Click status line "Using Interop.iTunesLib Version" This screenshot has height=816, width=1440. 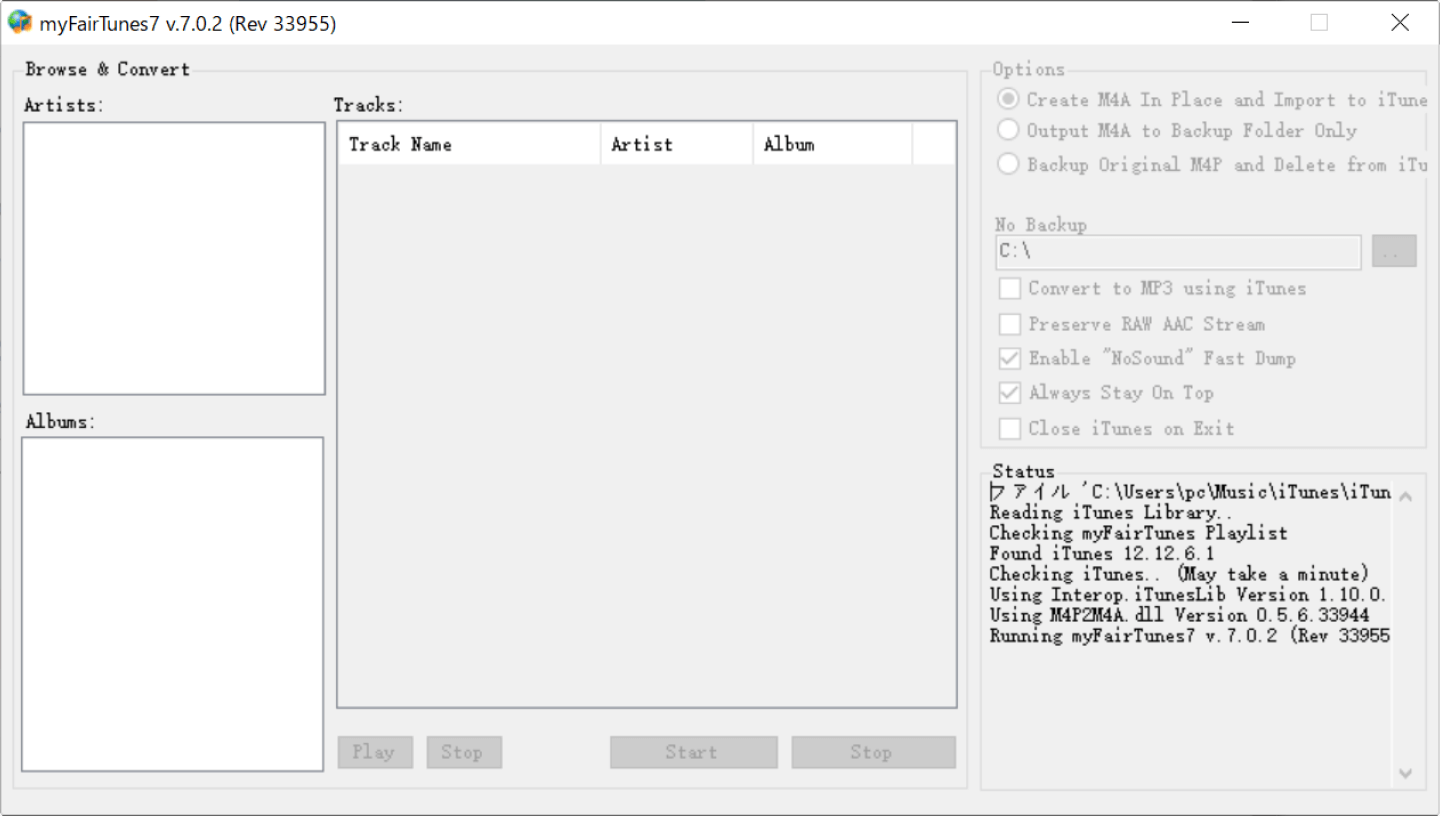(x=1188, y=594)
